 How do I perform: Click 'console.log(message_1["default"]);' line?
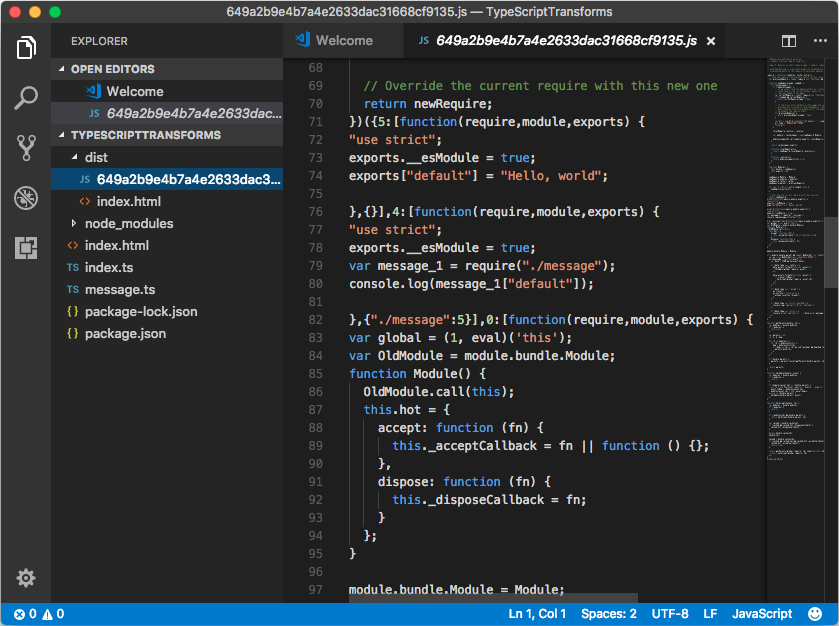click(471, 284)
